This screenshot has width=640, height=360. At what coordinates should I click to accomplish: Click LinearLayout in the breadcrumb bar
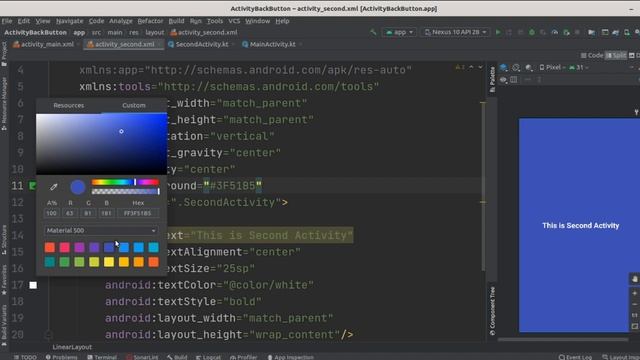point(72,347)
